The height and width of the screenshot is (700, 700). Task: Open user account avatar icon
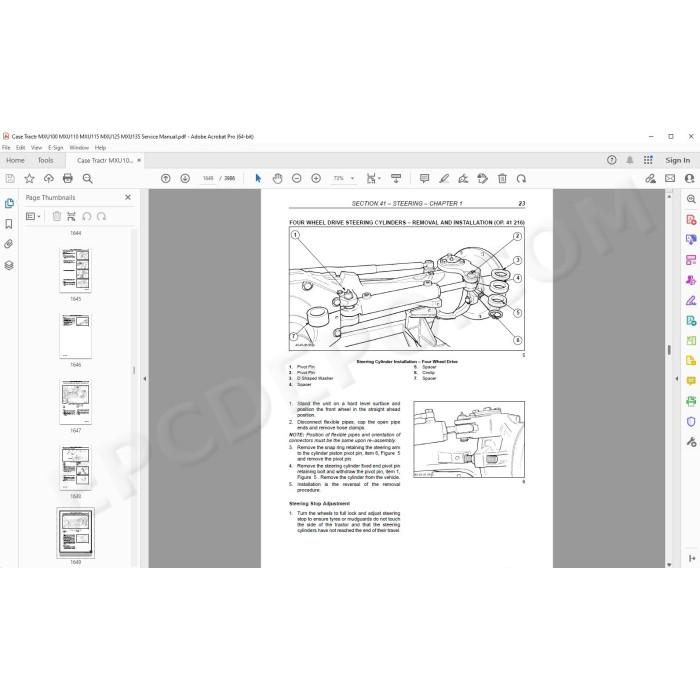pos(690,179)
